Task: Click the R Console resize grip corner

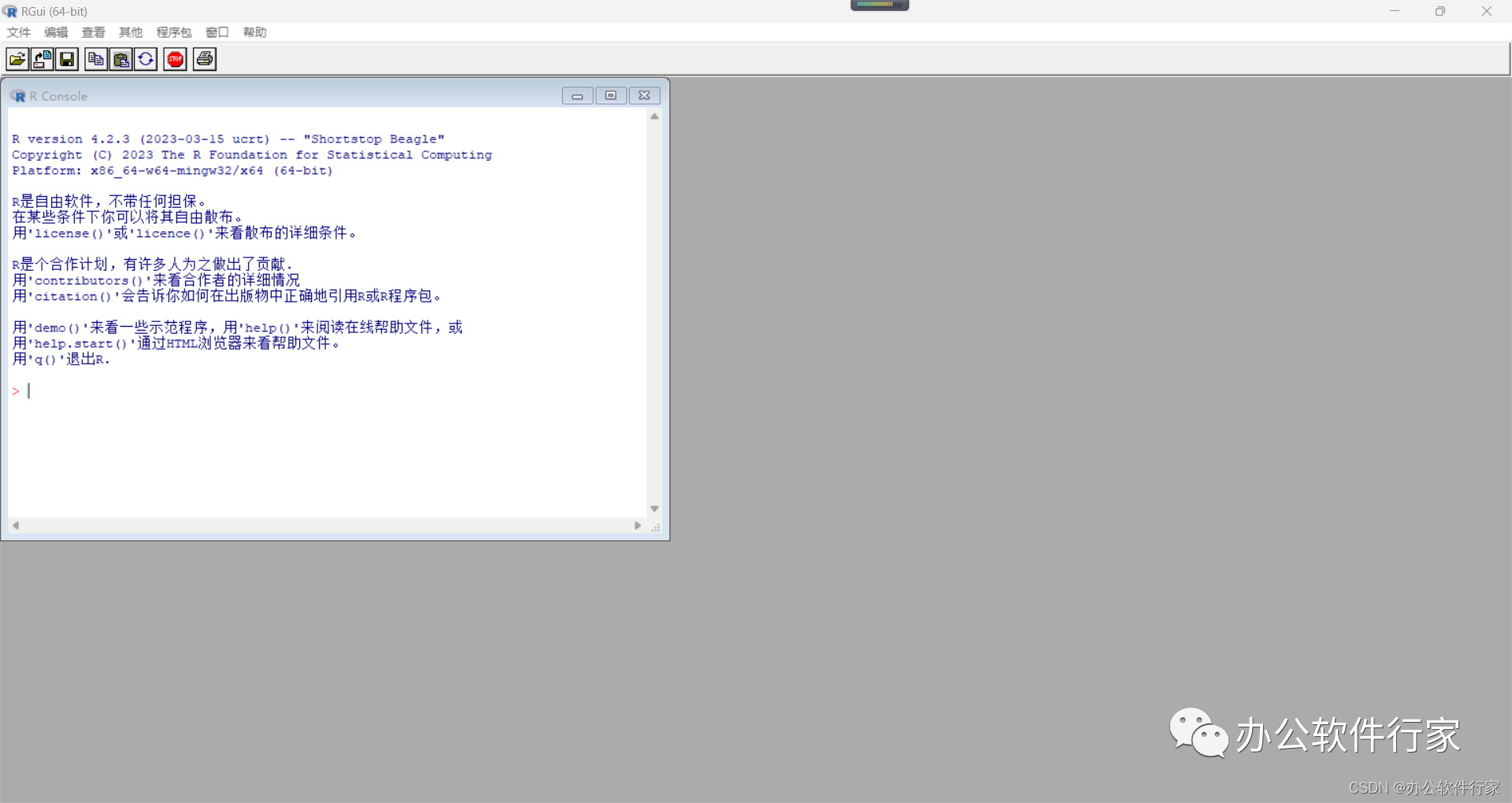Action: pos(655,527)
